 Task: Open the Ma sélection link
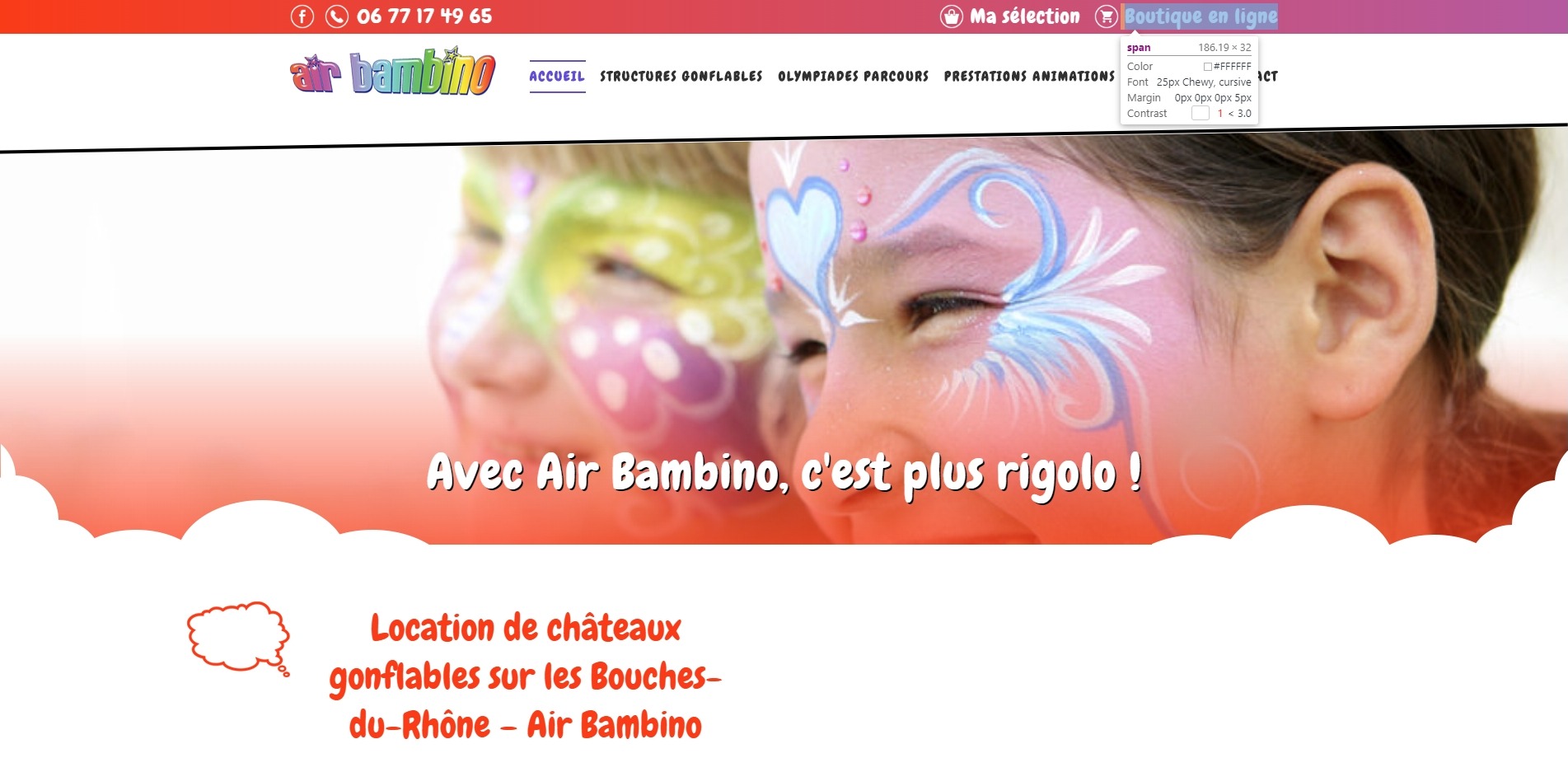1024,16
